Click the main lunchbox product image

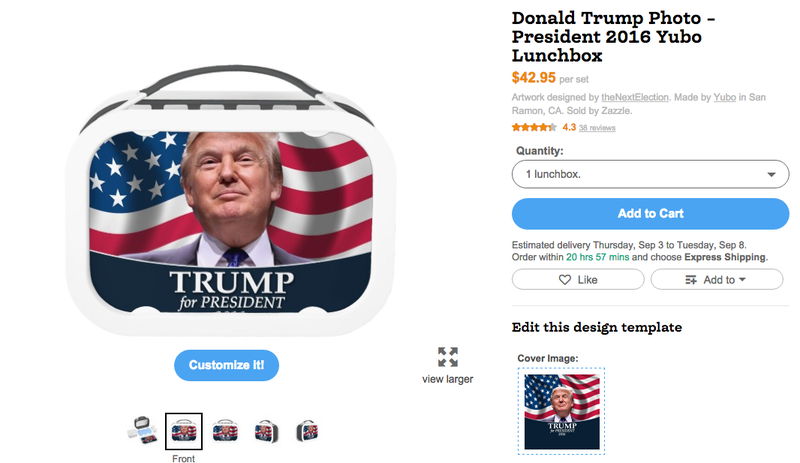[x=231, y=201]
